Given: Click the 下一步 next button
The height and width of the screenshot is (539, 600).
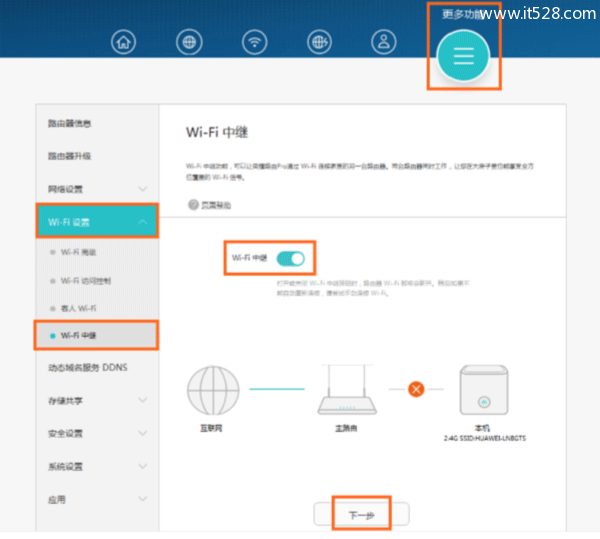Looking at the screenshot, I should [362, 515].
